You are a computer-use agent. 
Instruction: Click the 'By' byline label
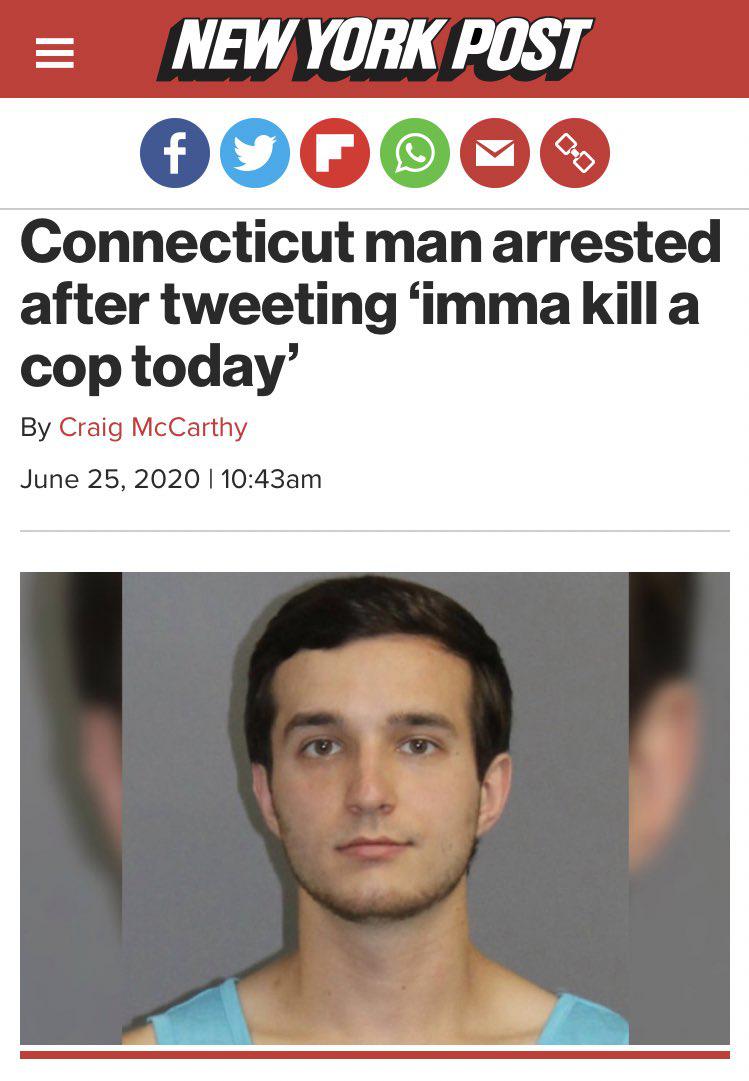[35, 428]
